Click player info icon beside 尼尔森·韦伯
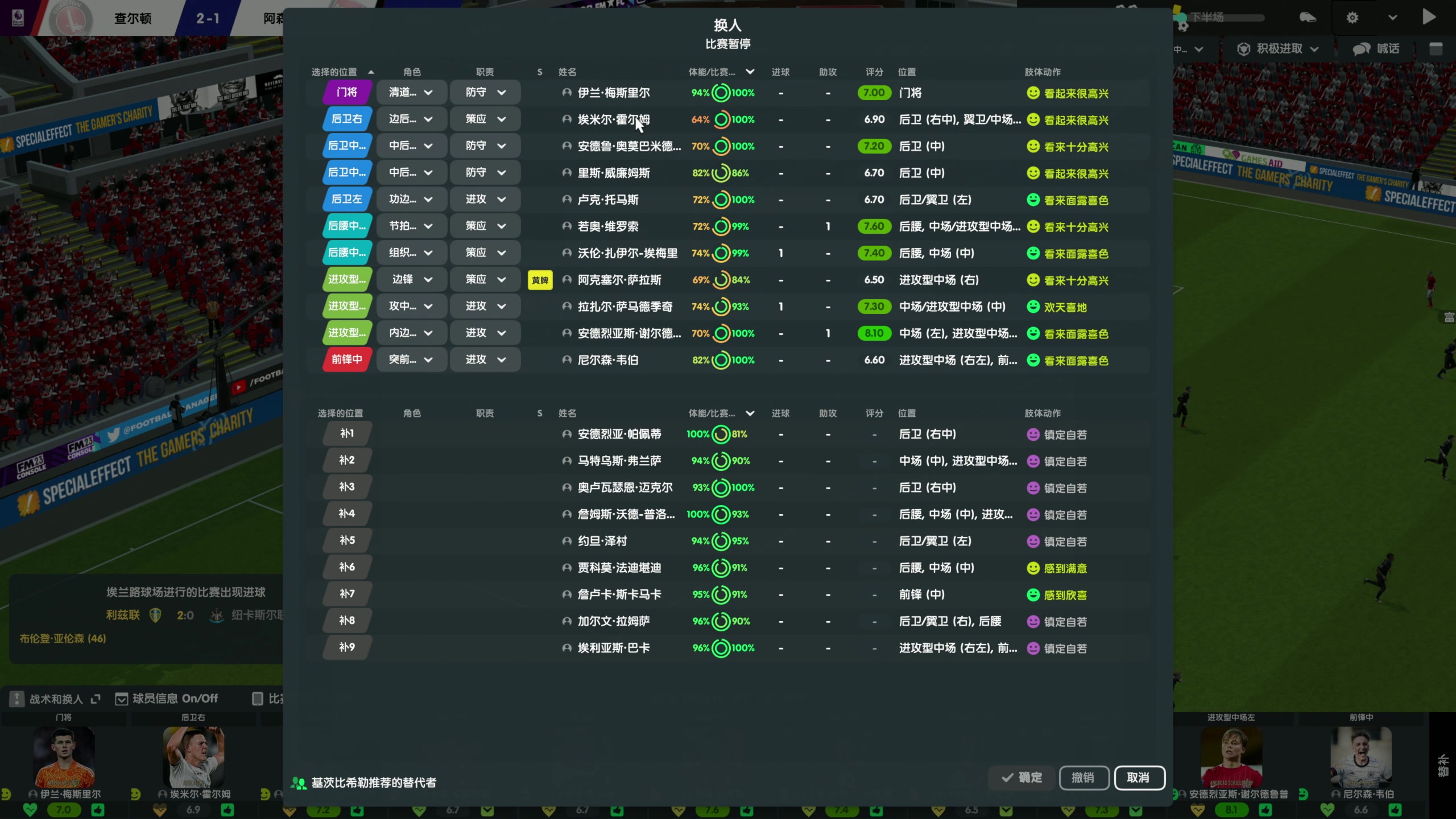 click(566, 360)
